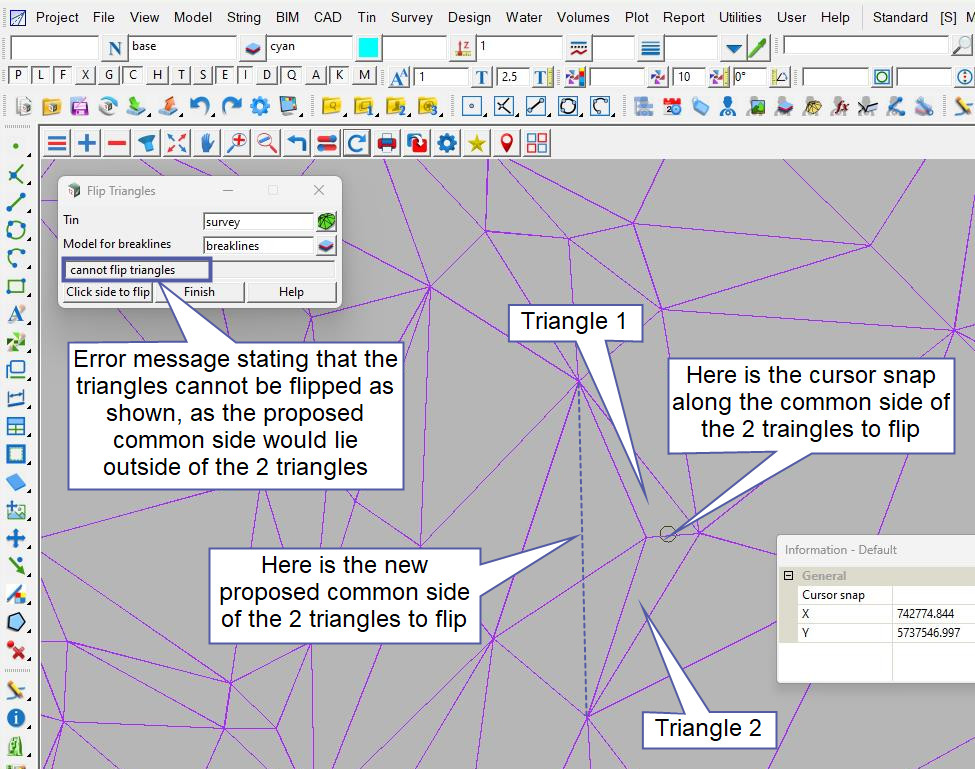975x769 pixels.
Task: Click the purple save project icon
Action: [x=79, y=107]
